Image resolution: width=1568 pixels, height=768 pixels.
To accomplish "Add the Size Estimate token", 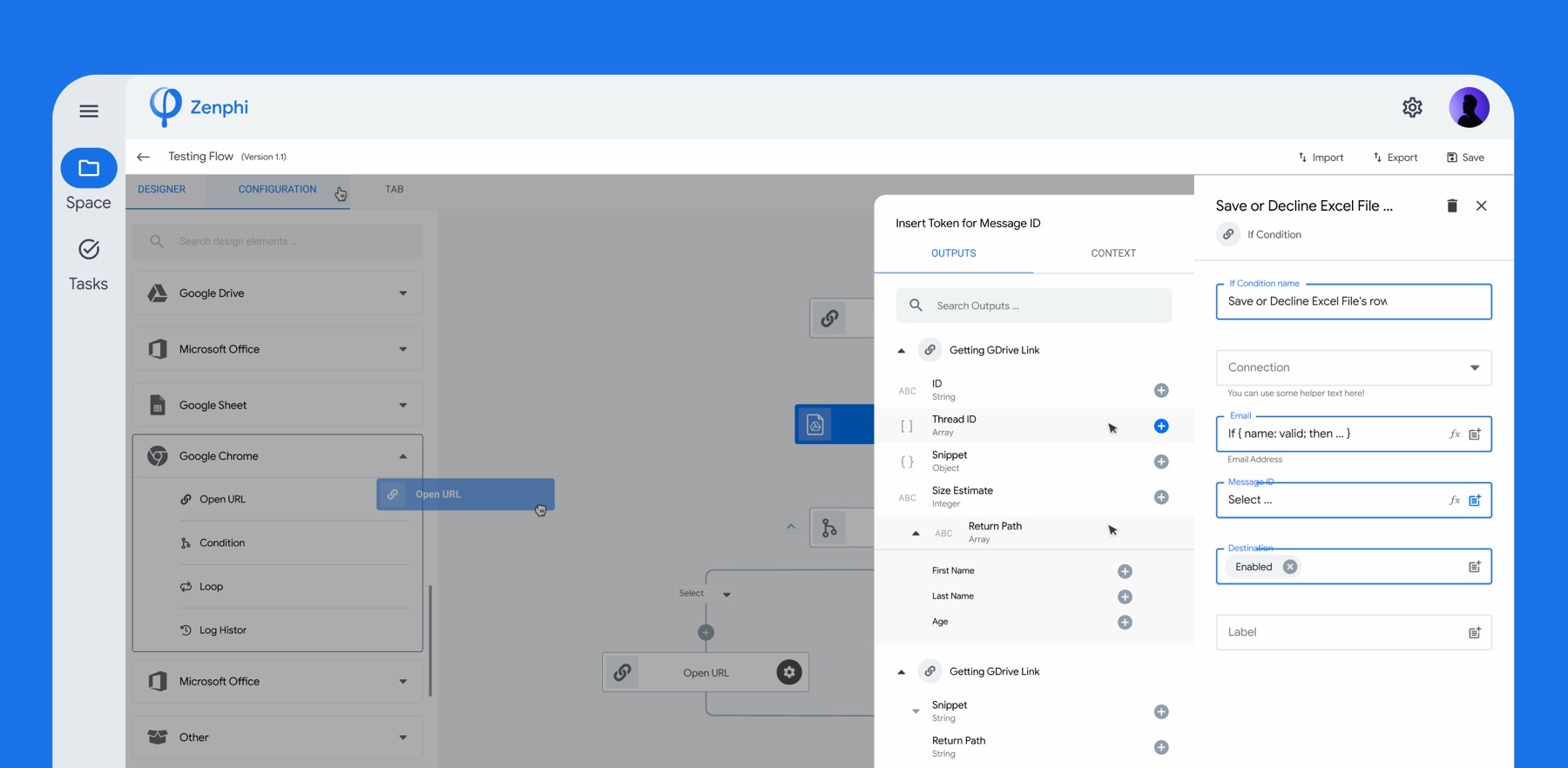I will point(1161,497).
